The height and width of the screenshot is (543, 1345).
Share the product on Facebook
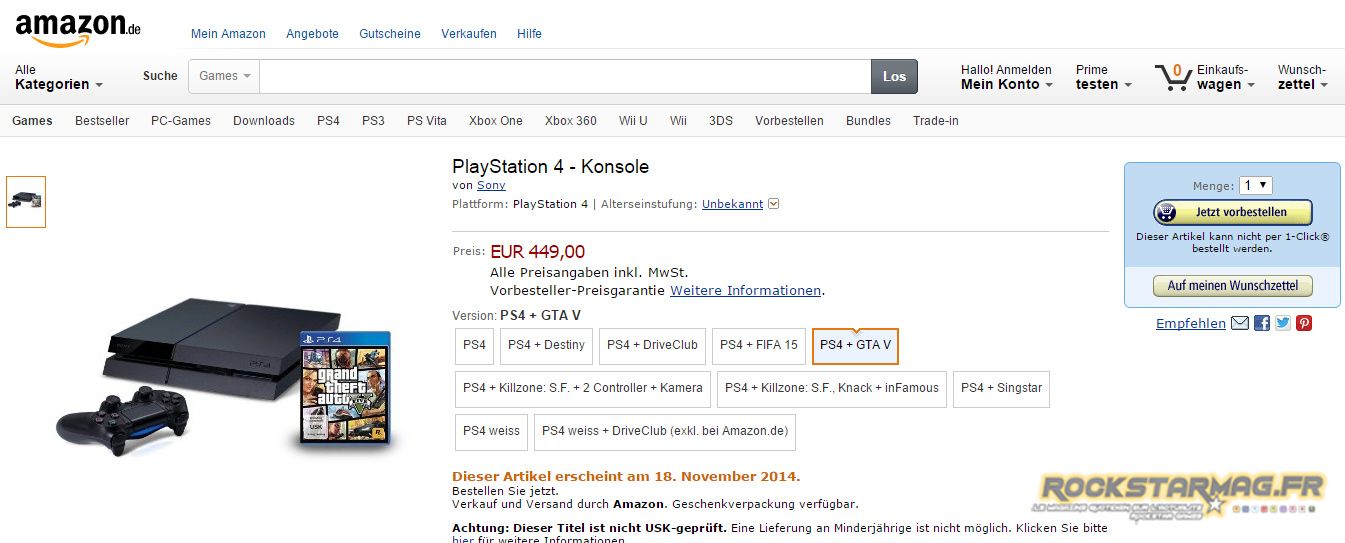[x=1262, y=323]
